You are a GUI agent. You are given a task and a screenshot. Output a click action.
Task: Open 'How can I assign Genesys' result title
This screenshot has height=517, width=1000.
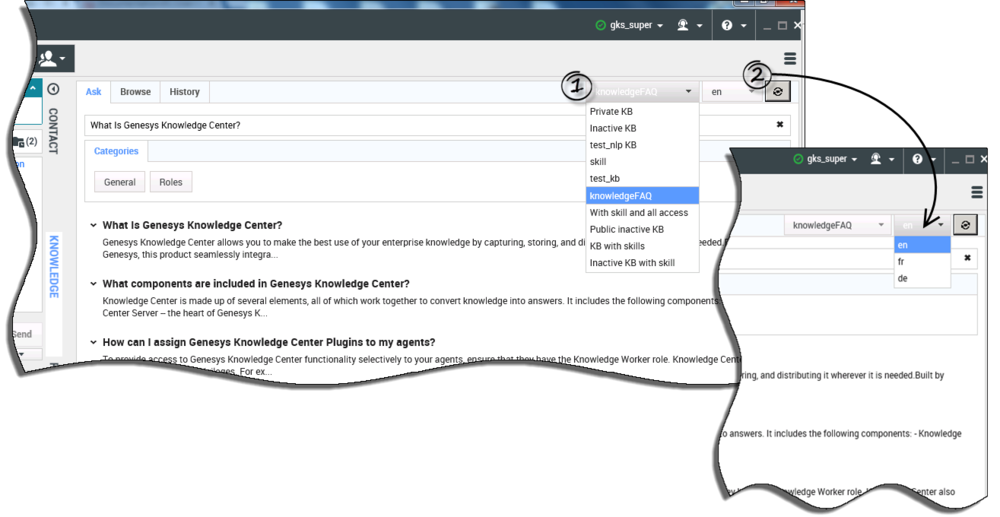tap(268, 342)
